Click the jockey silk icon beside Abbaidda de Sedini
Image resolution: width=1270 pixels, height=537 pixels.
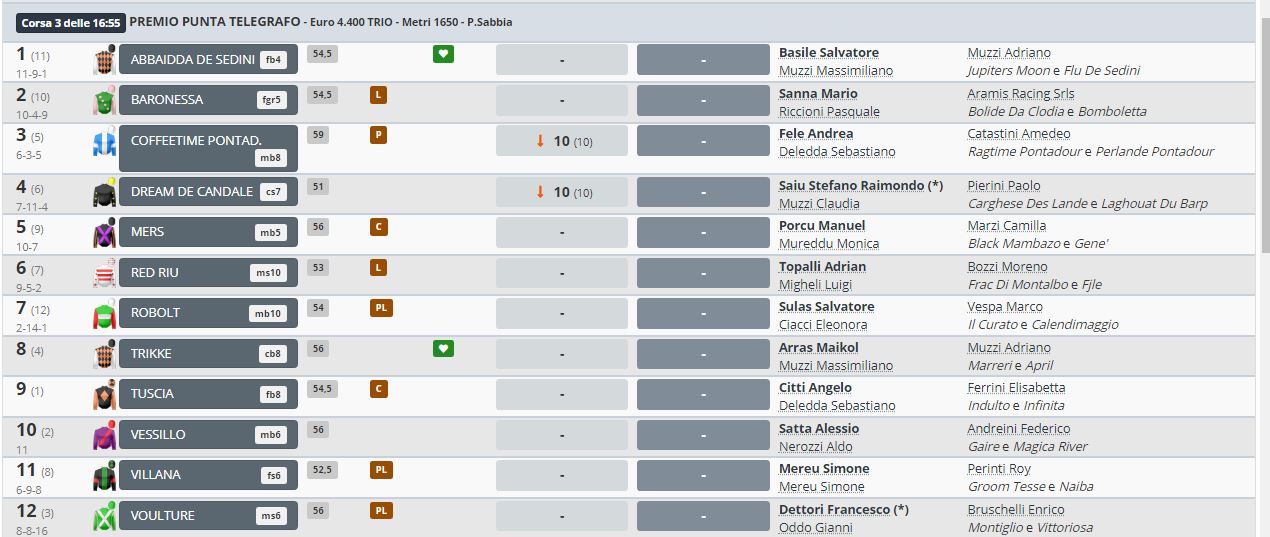pyautogui.click(x=104, y=60)
